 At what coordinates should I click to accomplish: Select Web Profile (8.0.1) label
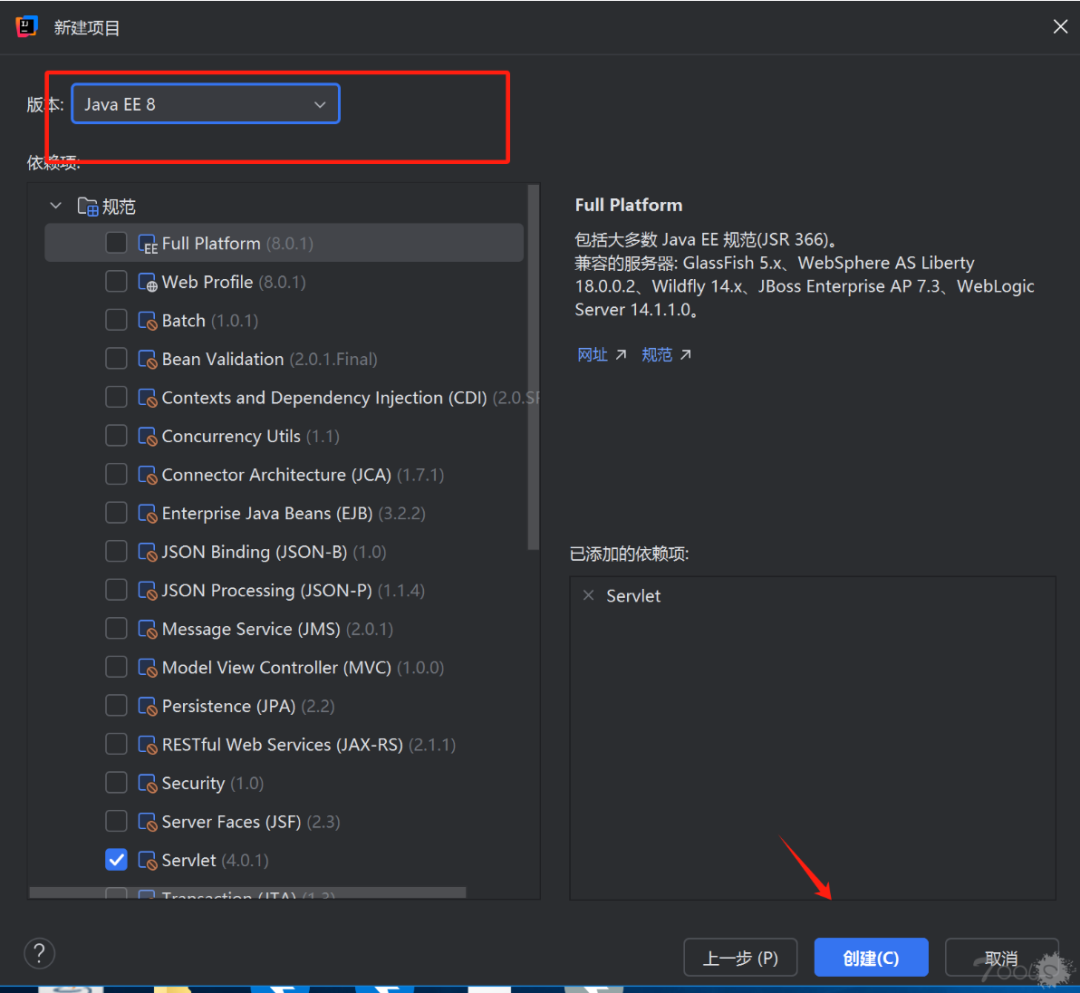pyautogui.click(x=233, y=282)
